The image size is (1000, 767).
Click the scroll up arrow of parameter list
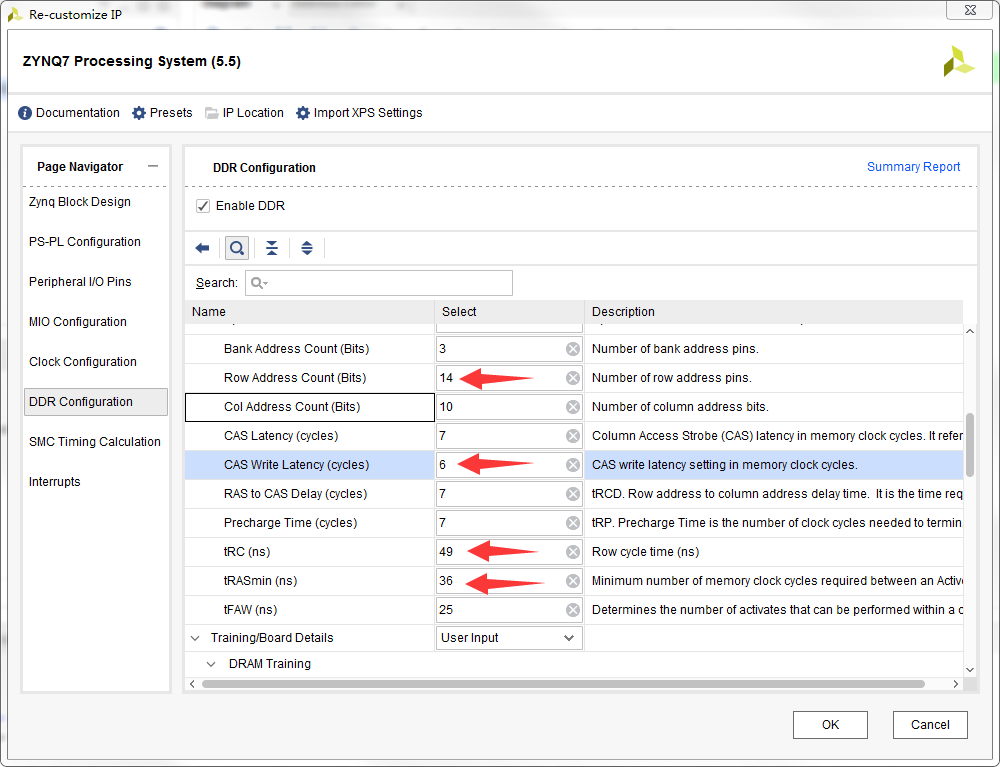(x=970, y=332)
